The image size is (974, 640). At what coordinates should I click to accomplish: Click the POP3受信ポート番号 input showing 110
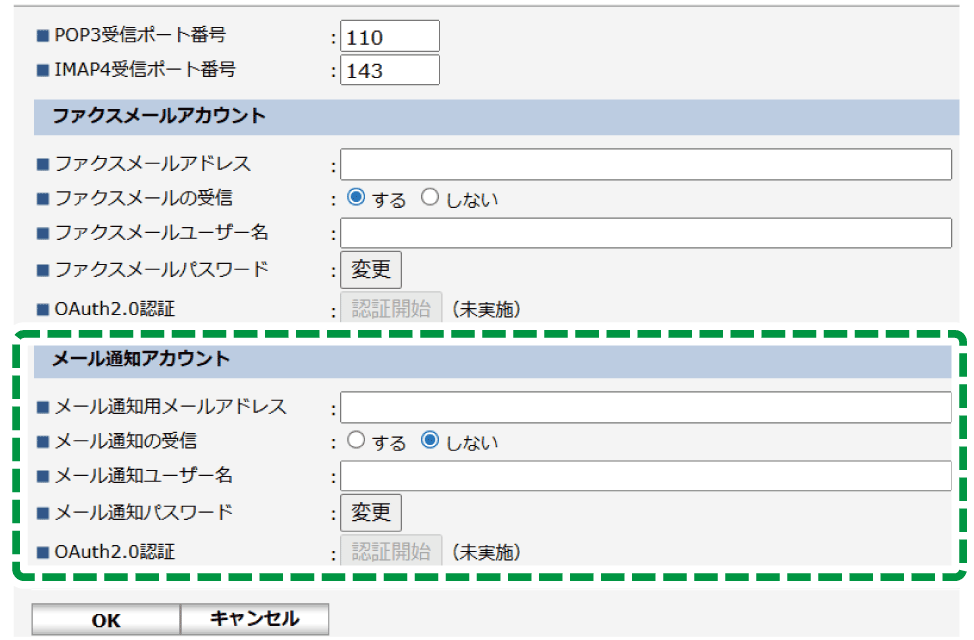point(390,35)
